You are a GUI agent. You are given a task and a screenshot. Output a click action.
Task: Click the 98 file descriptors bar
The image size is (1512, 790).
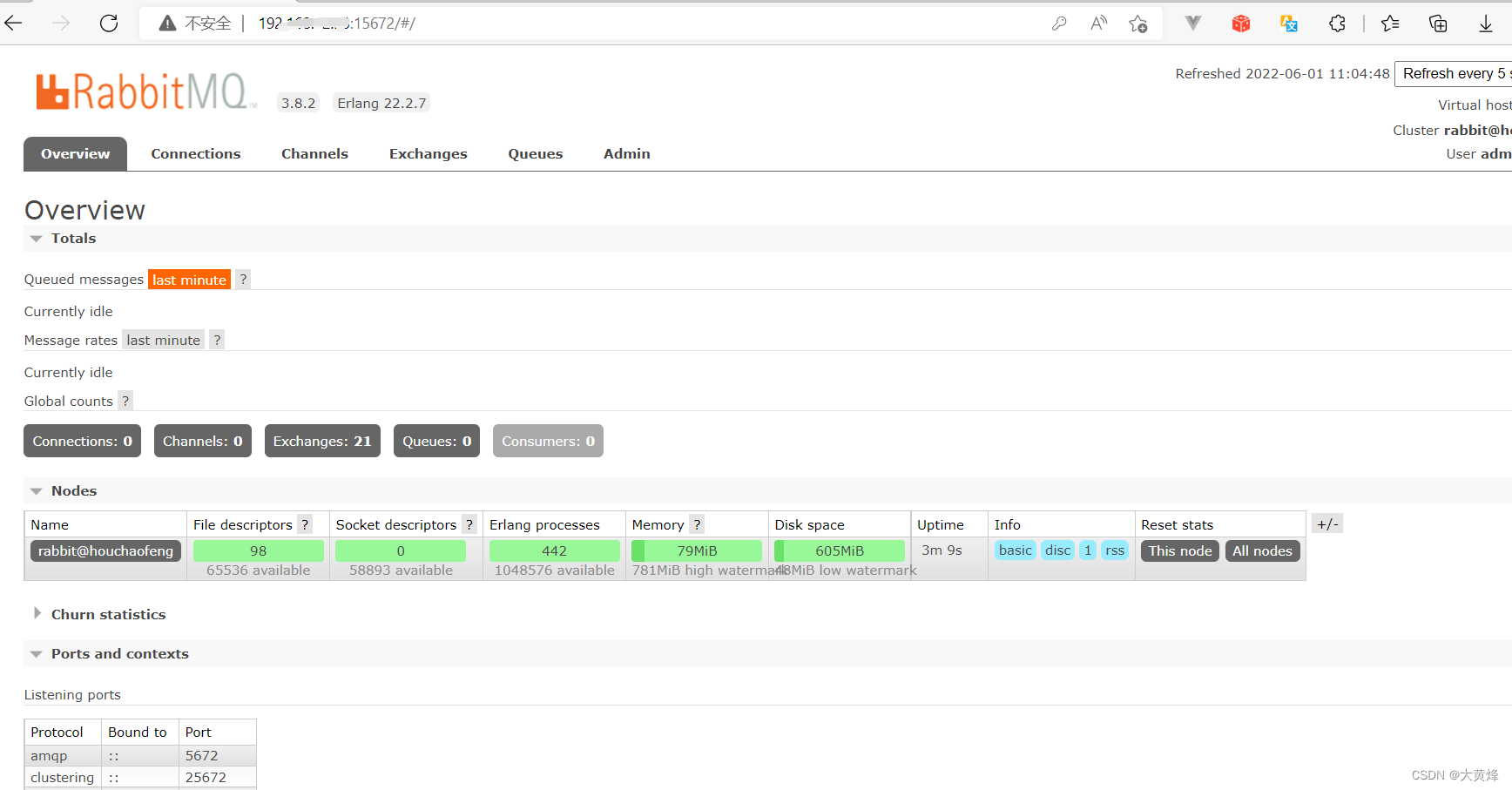pos(259,550)
